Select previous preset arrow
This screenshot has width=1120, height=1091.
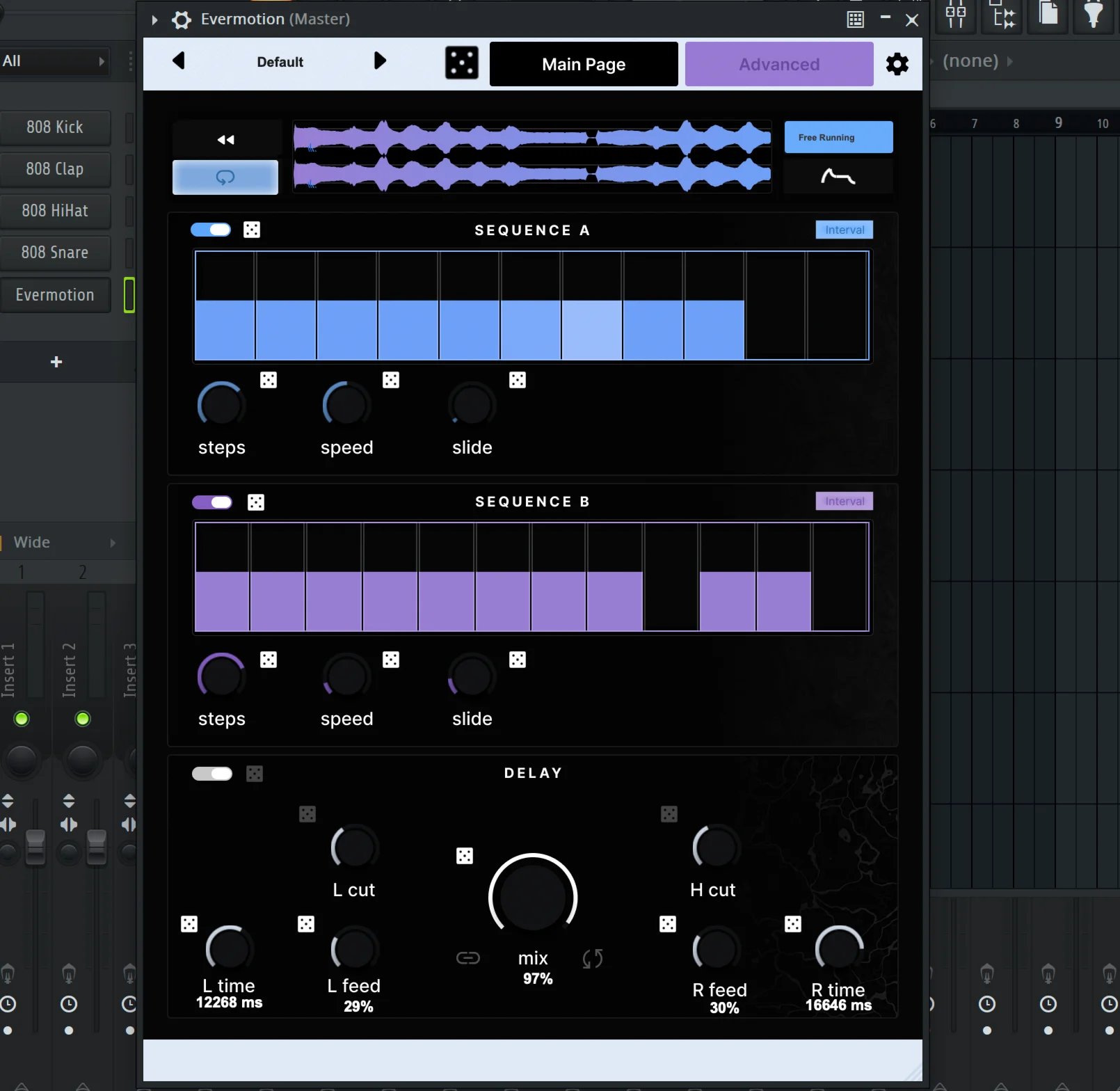coord(179,61)
